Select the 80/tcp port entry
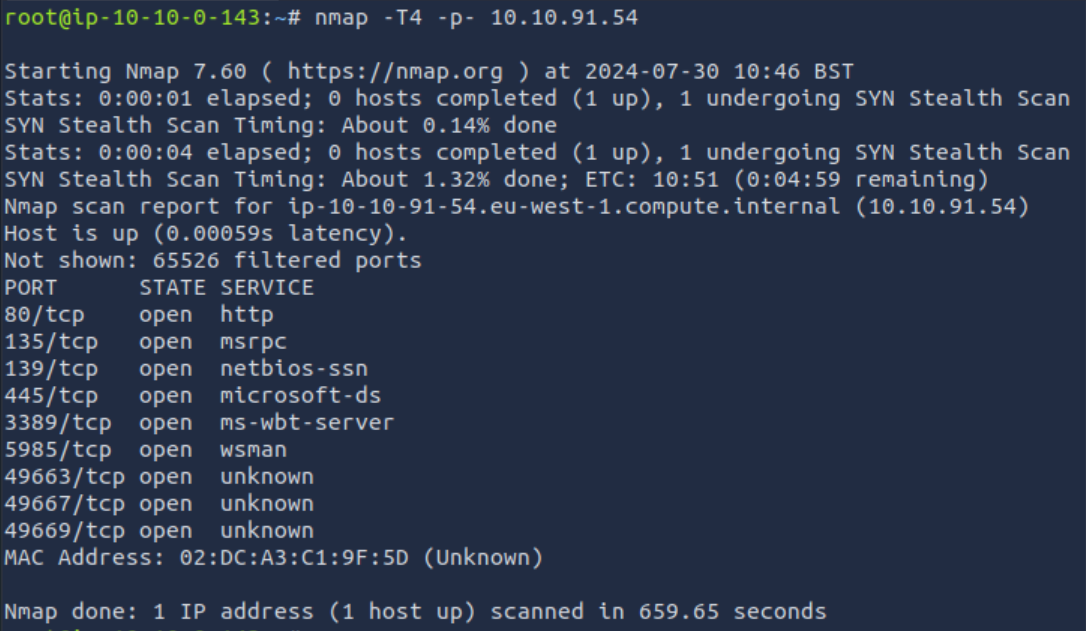The image size is (1086, 631). click(x=45, y=314)
